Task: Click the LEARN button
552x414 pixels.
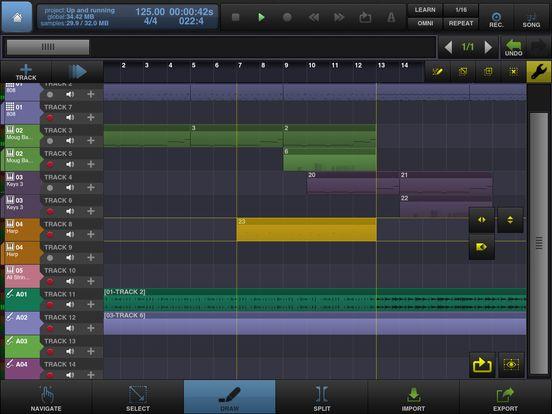Action: pos(425,10)
